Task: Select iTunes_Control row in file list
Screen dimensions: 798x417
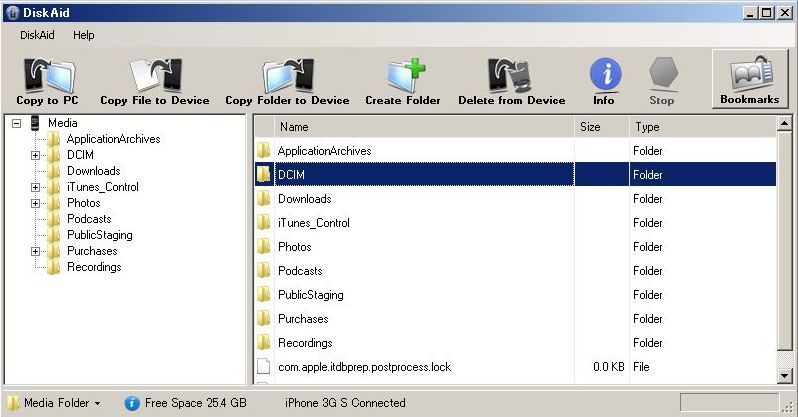Action: (516, 223)
